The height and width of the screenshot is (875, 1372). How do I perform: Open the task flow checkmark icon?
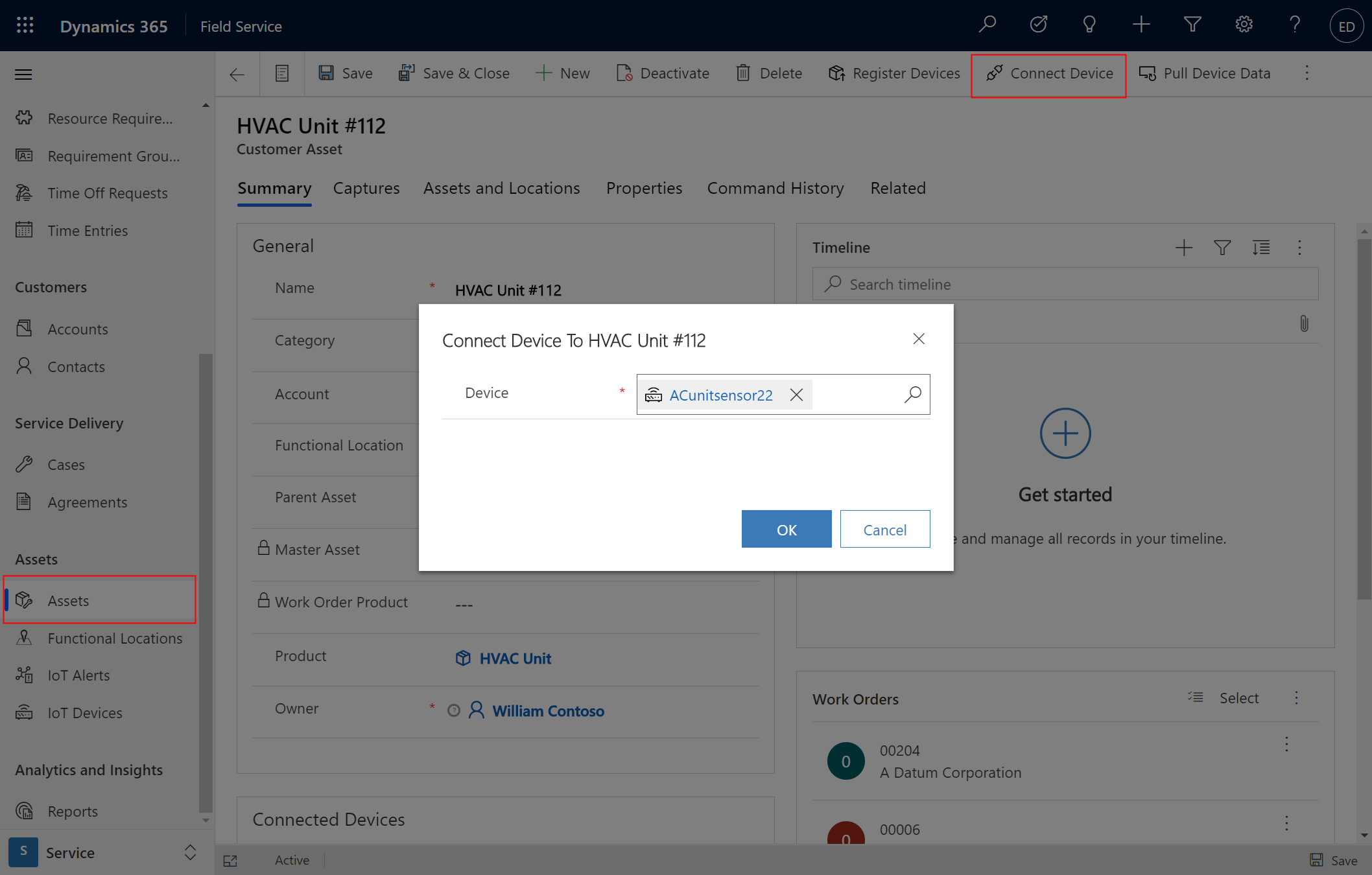tap(1038, 25)
